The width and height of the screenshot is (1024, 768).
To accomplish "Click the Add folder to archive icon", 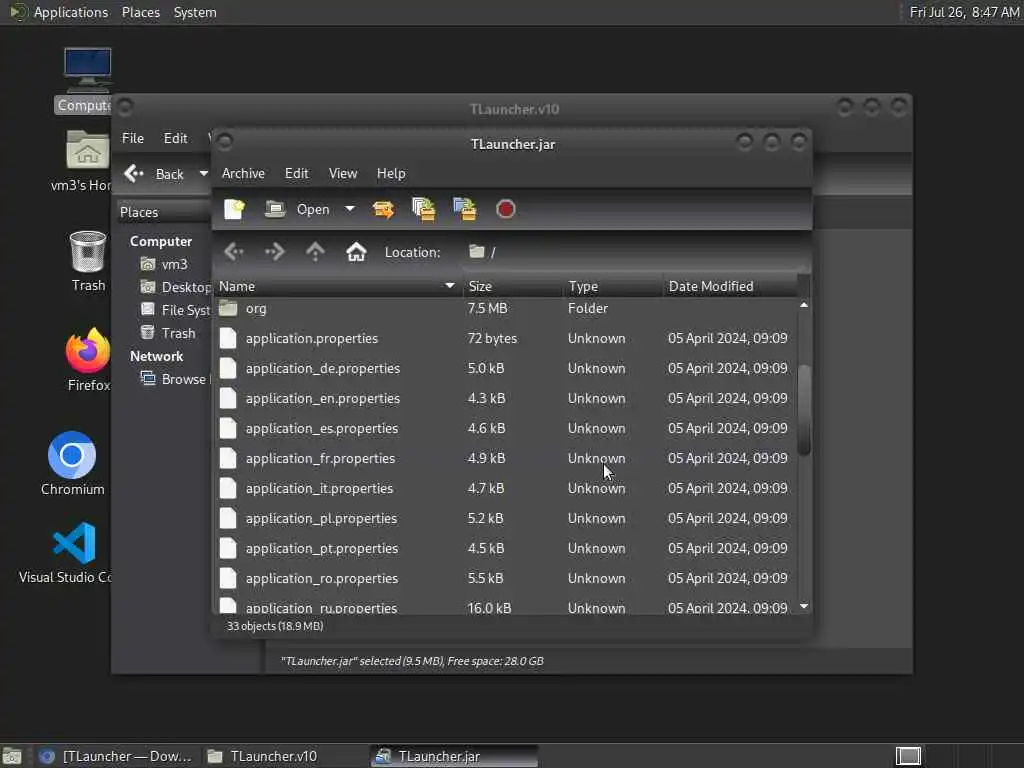I will [464, 210].
